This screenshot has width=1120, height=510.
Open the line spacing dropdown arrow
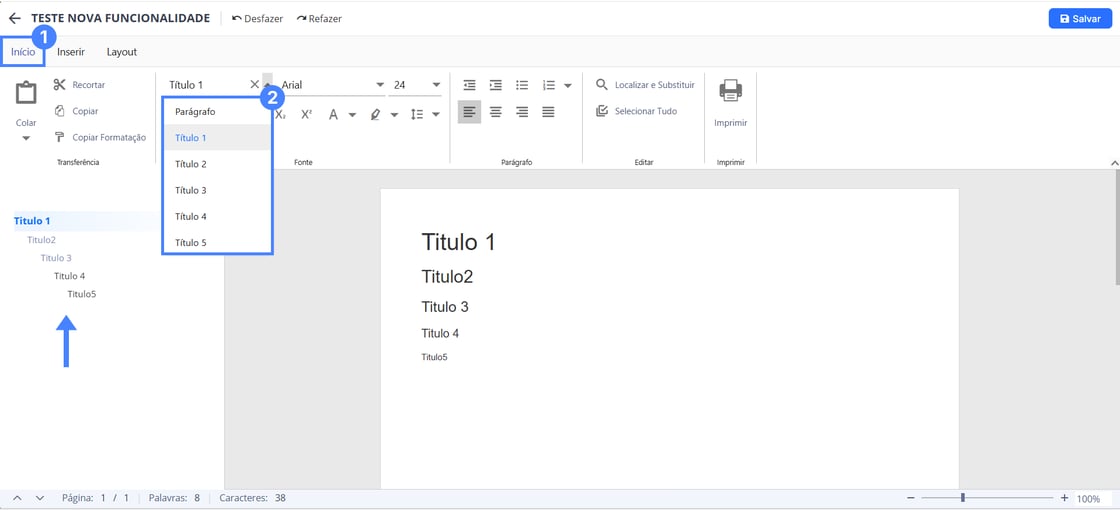[x=436, y=115]
